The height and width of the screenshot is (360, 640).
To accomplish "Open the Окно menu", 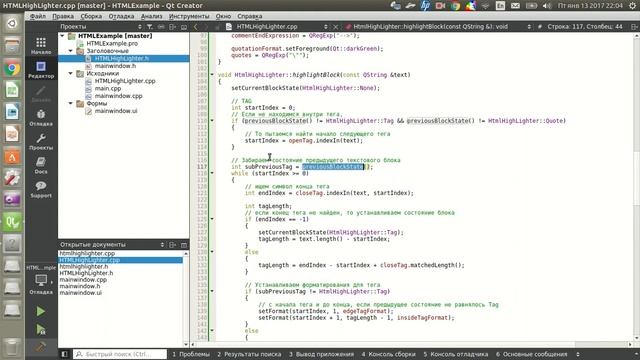I will pos(223,16).
